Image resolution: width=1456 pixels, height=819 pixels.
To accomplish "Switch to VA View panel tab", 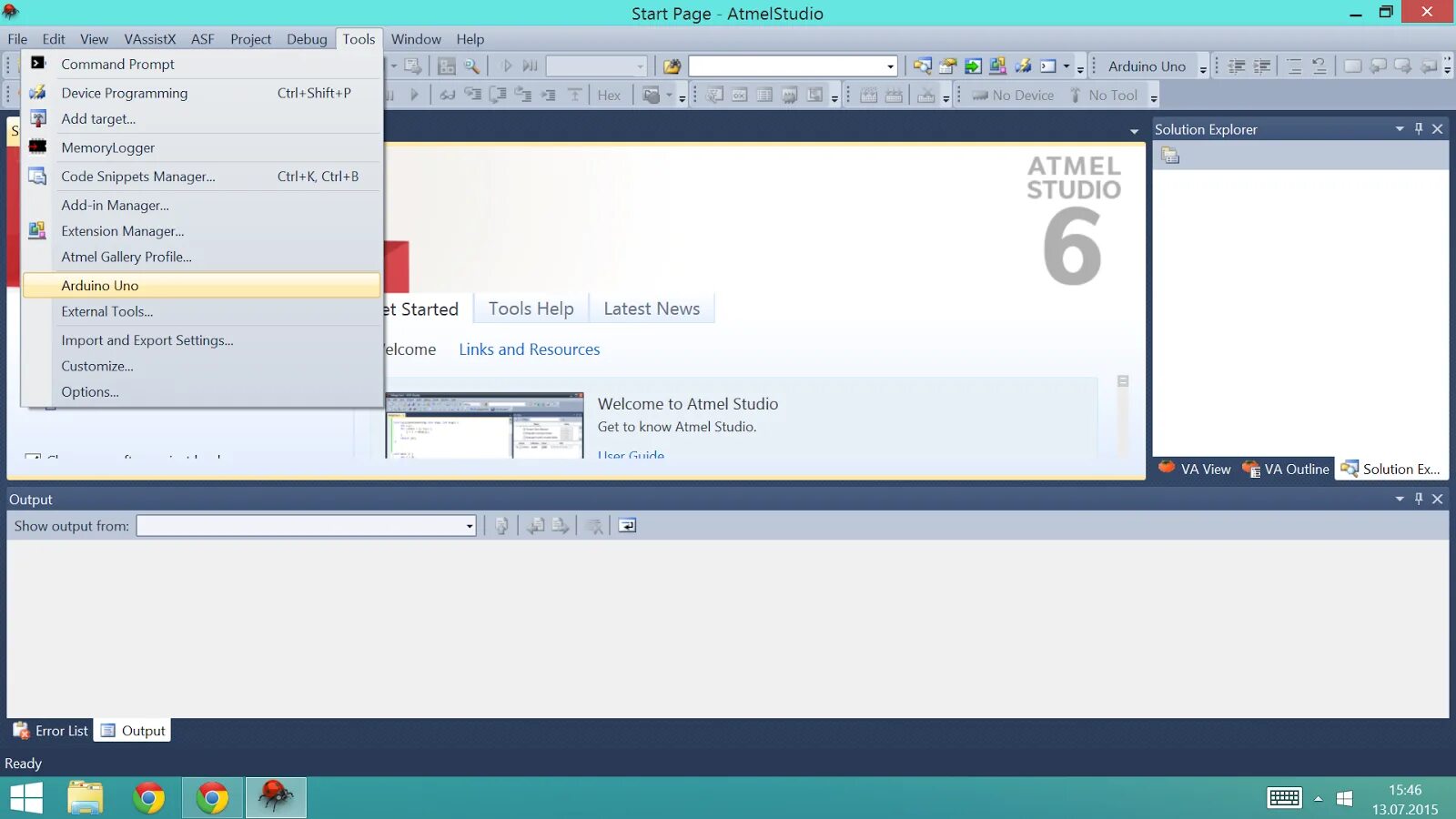I will [1195, 469].
